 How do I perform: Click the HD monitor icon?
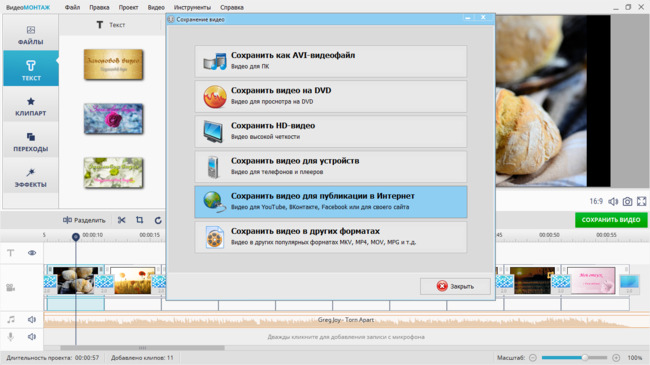(x=213, y=132)
